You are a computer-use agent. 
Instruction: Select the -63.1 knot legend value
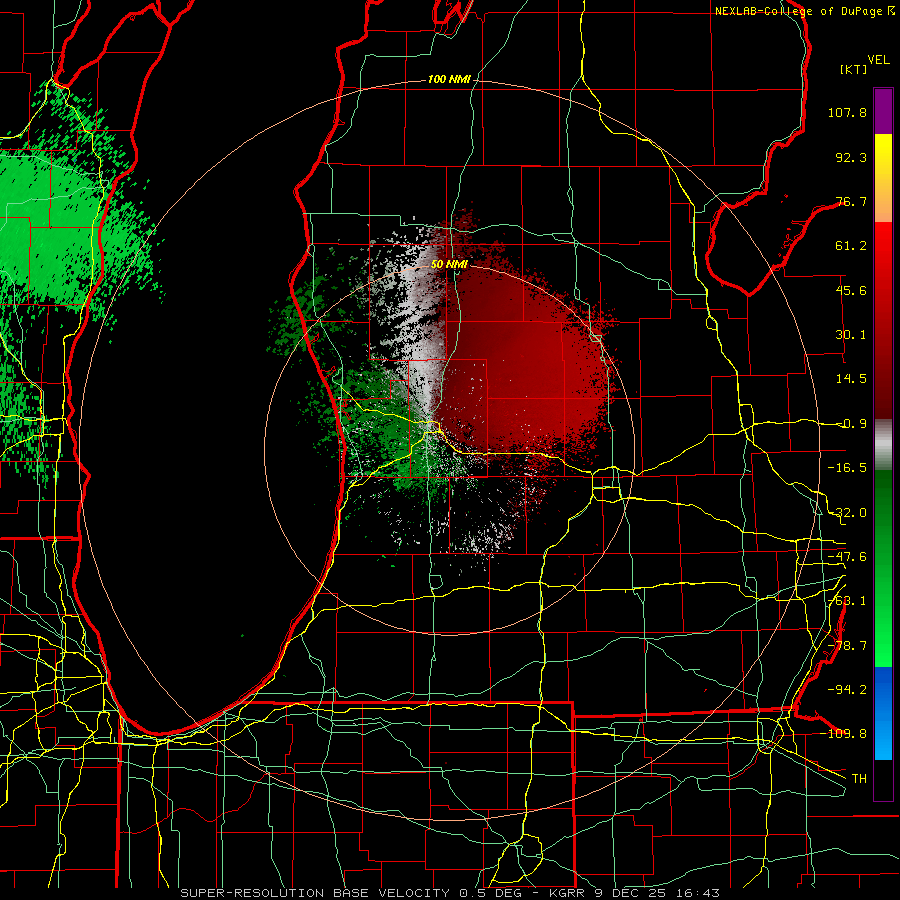[x=847, y=601]
